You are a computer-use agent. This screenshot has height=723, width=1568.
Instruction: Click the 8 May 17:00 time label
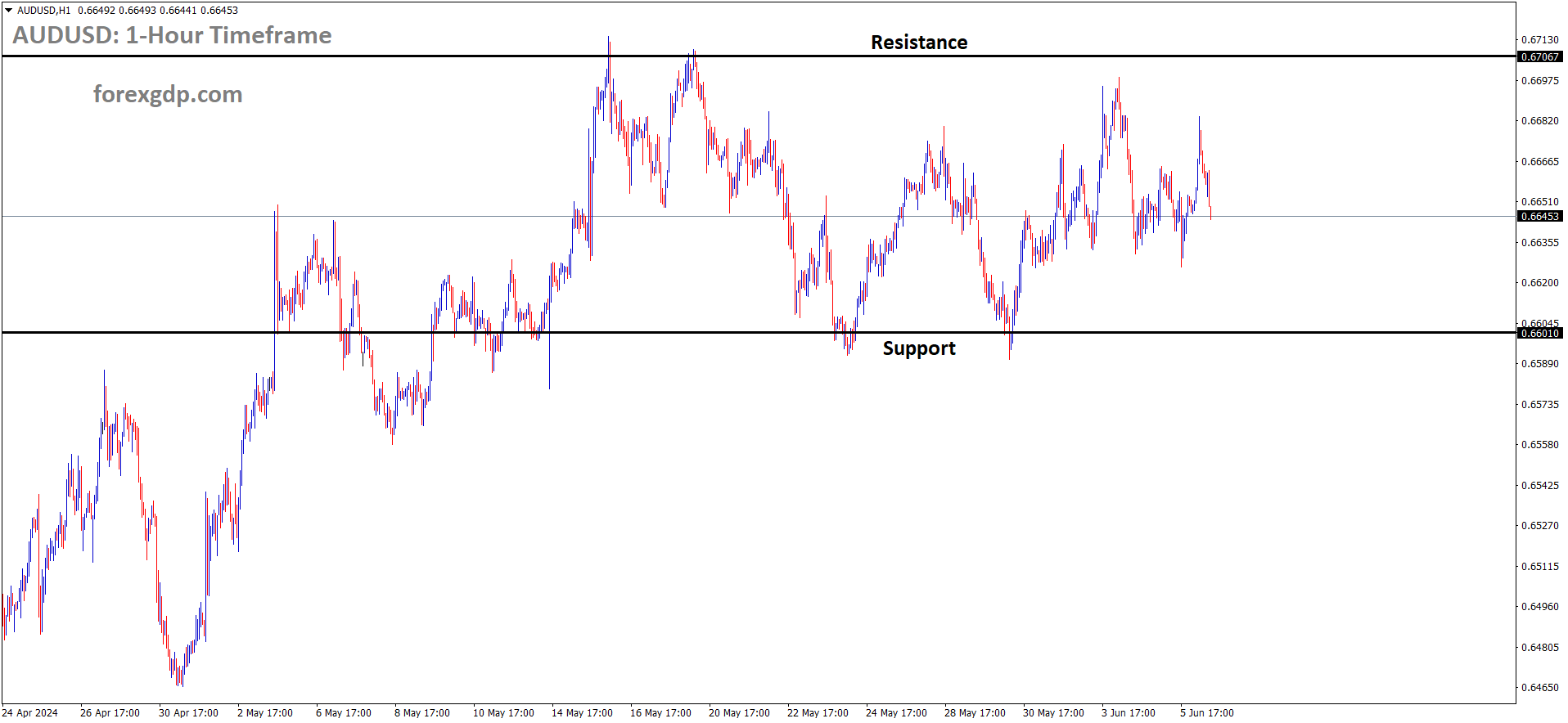point(422,713)
